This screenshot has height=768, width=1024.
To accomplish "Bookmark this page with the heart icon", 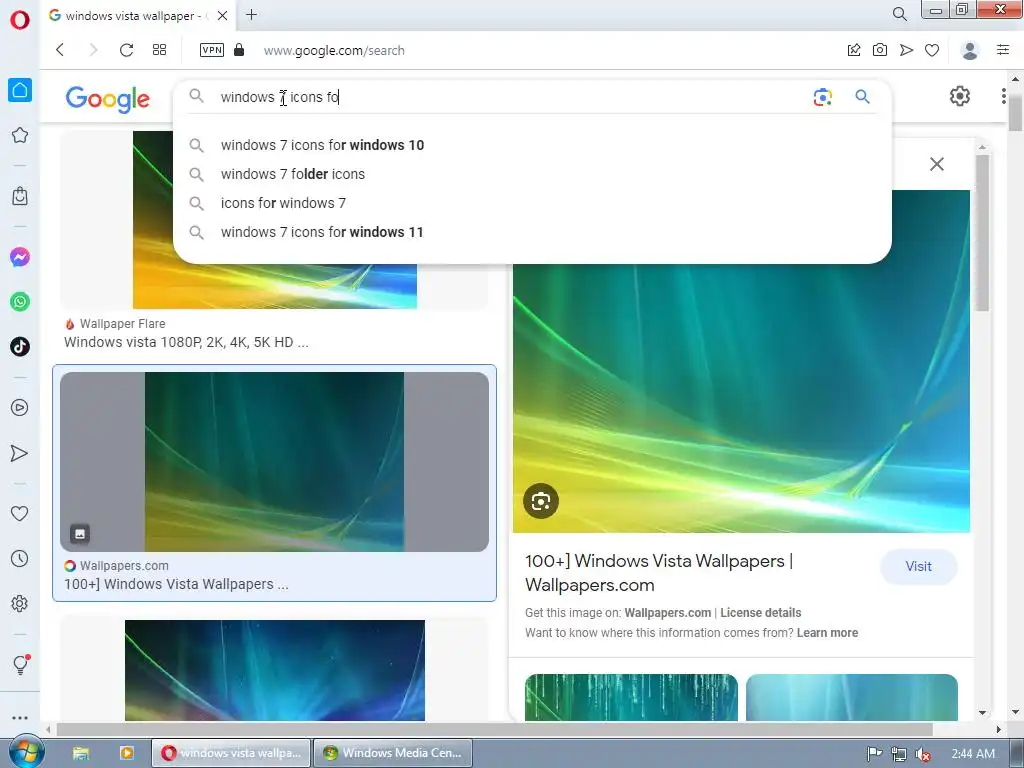I will 932,50.
